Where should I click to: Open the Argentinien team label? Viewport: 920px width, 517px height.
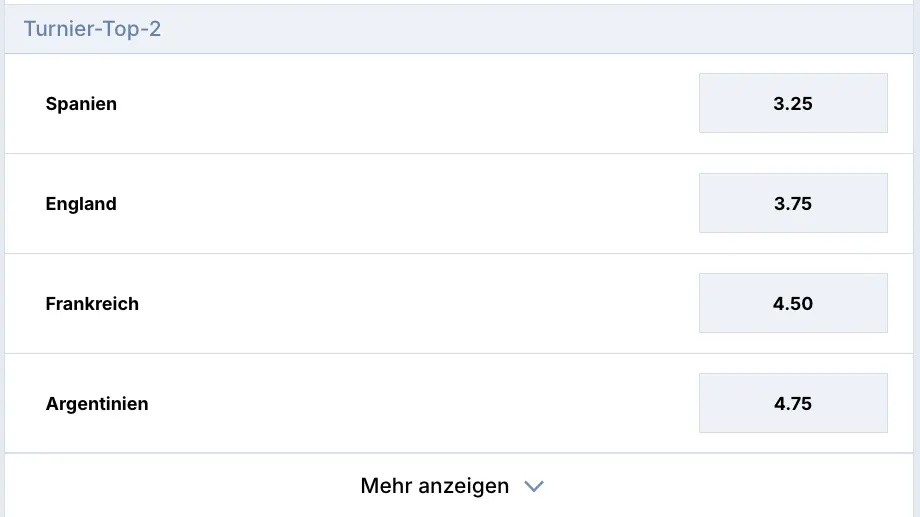[97, 404]
